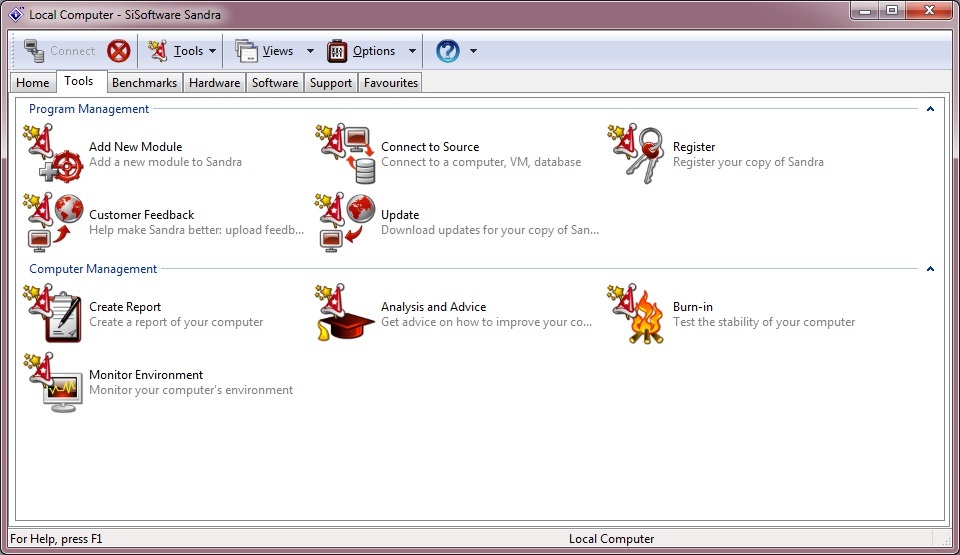Click the red disconnect icon in toolbar
This screenshot has height=555, width=960.
(119, 51)
